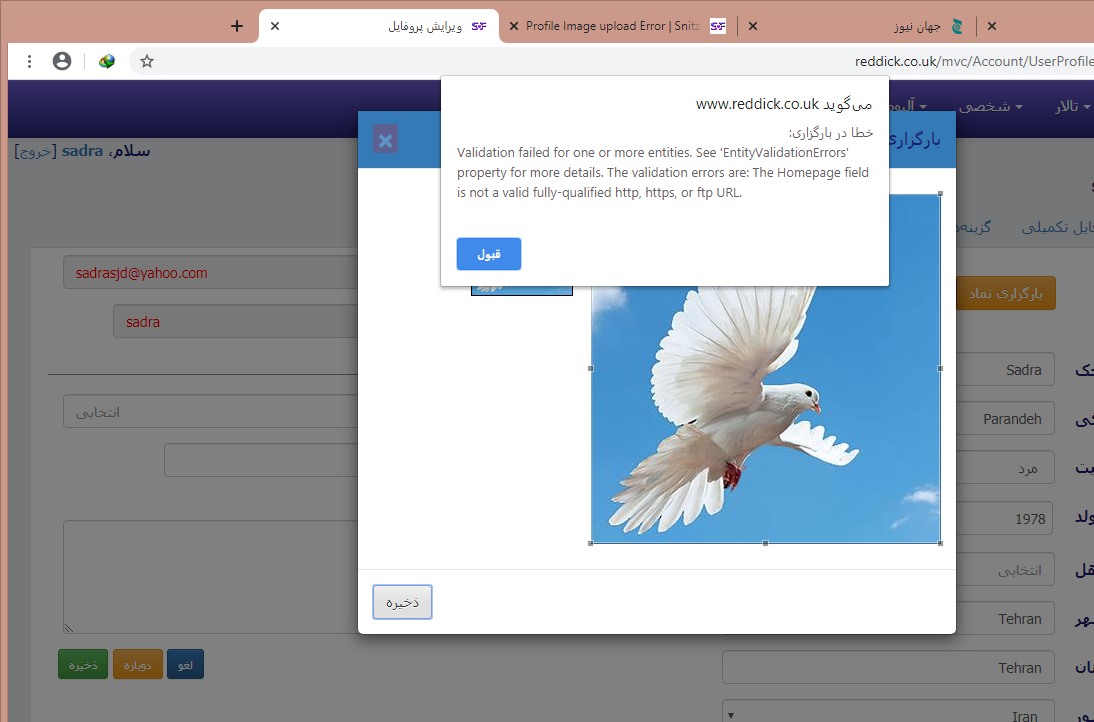1094x722 pixels.
Task: Open the Chrome three-dot menu
Action: (30, 61)
